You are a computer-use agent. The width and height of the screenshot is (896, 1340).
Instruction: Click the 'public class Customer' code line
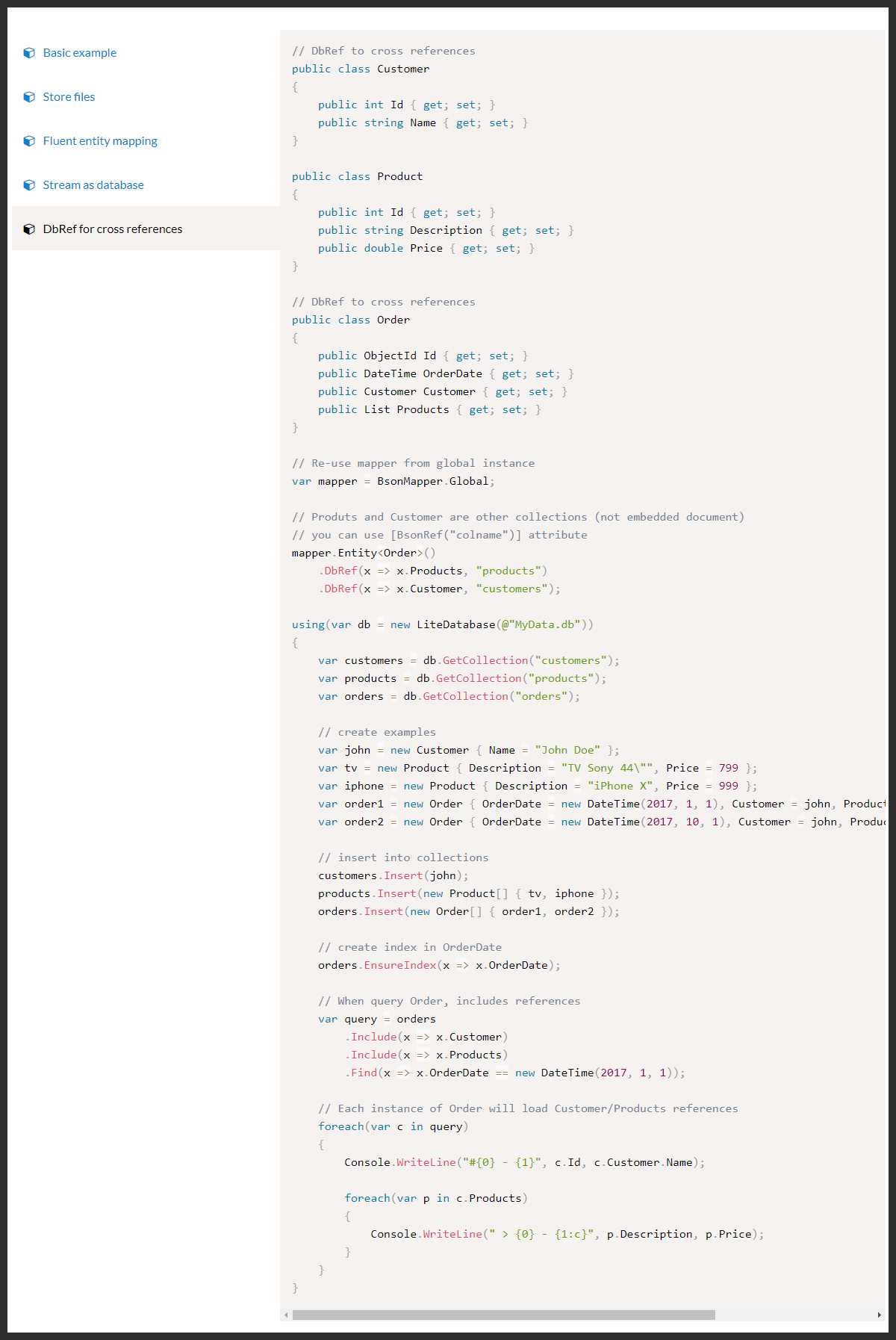click(x=361, y=69)
